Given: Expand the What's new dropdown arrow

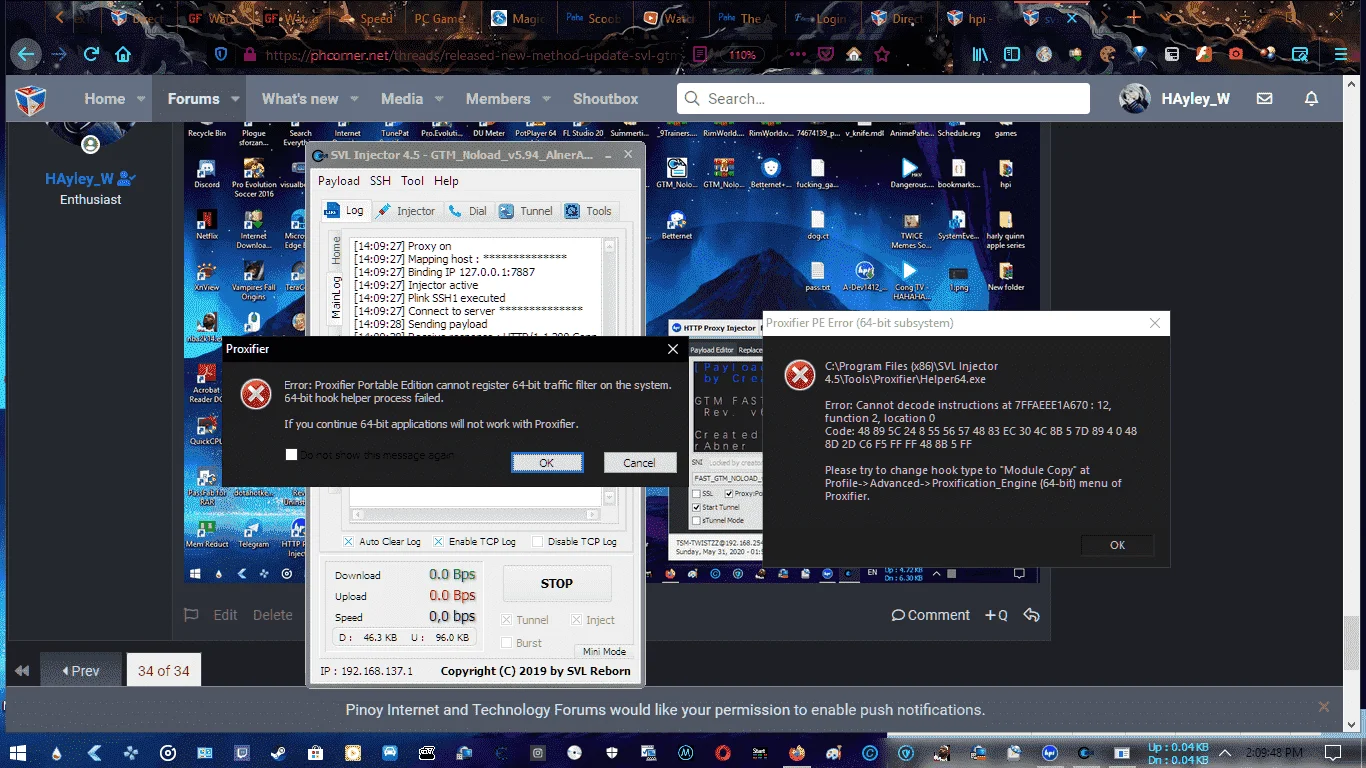Looking at the screenshot, I should (355, 99).
